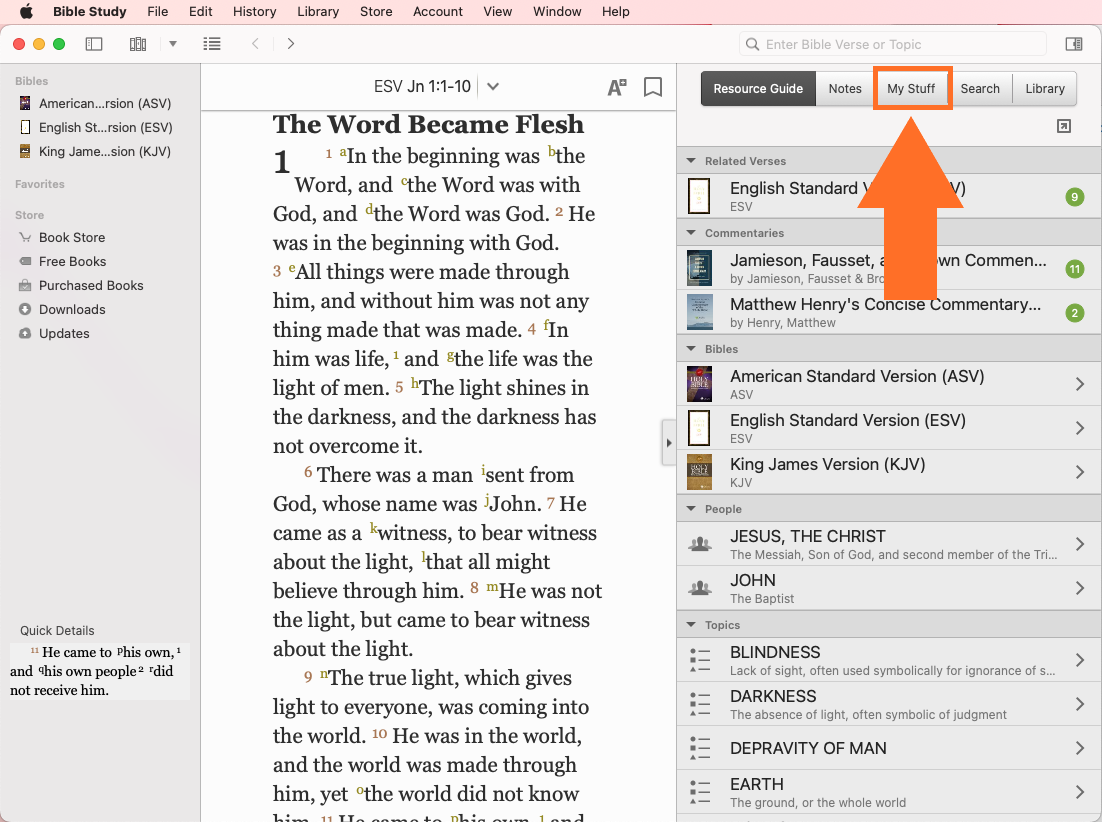Open the parallel columns layout icon
1102x822 pixels.
coord(138,44)
